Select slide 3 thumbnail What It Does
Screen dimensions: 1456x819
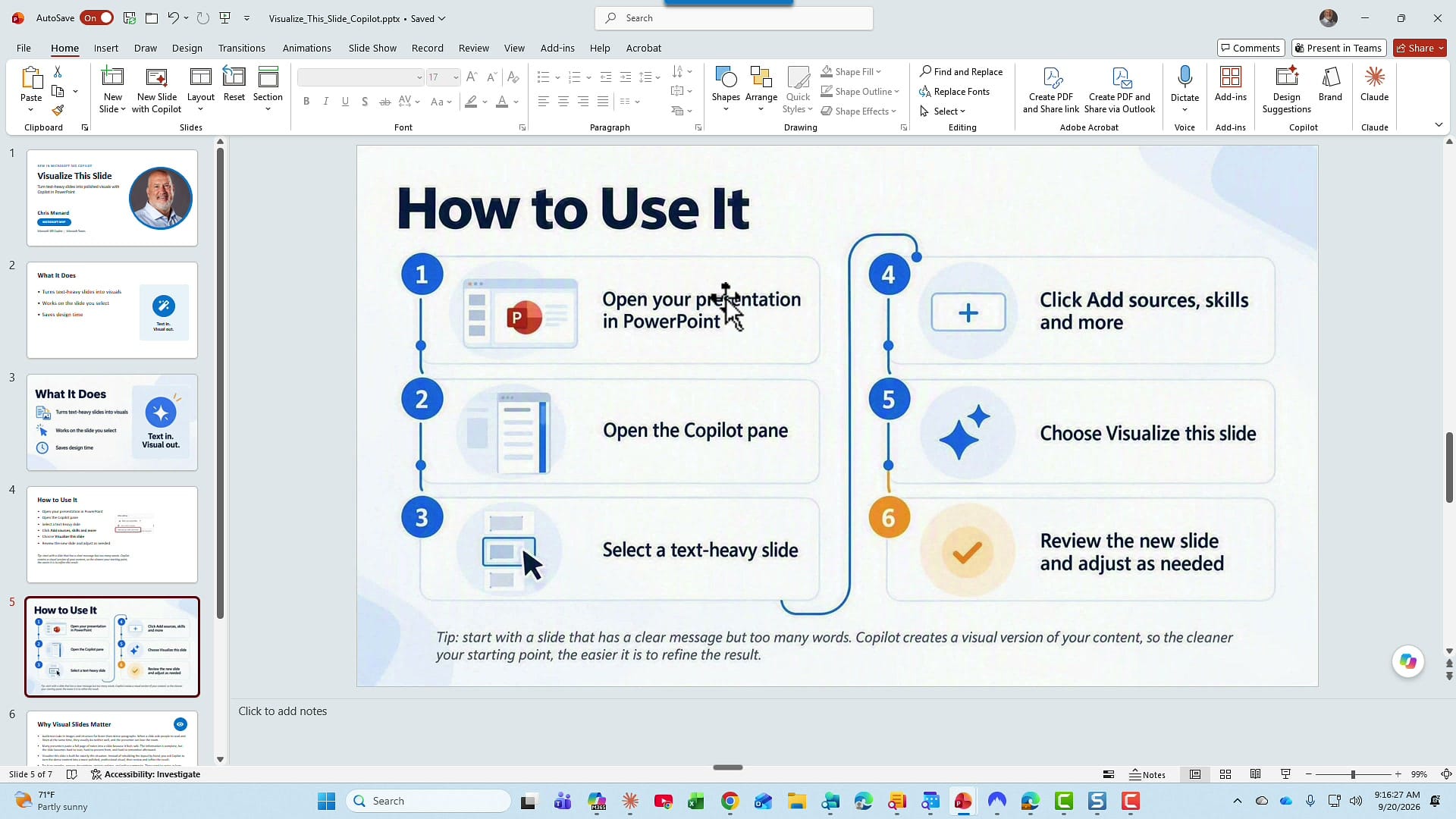click(x=112, y=422)
